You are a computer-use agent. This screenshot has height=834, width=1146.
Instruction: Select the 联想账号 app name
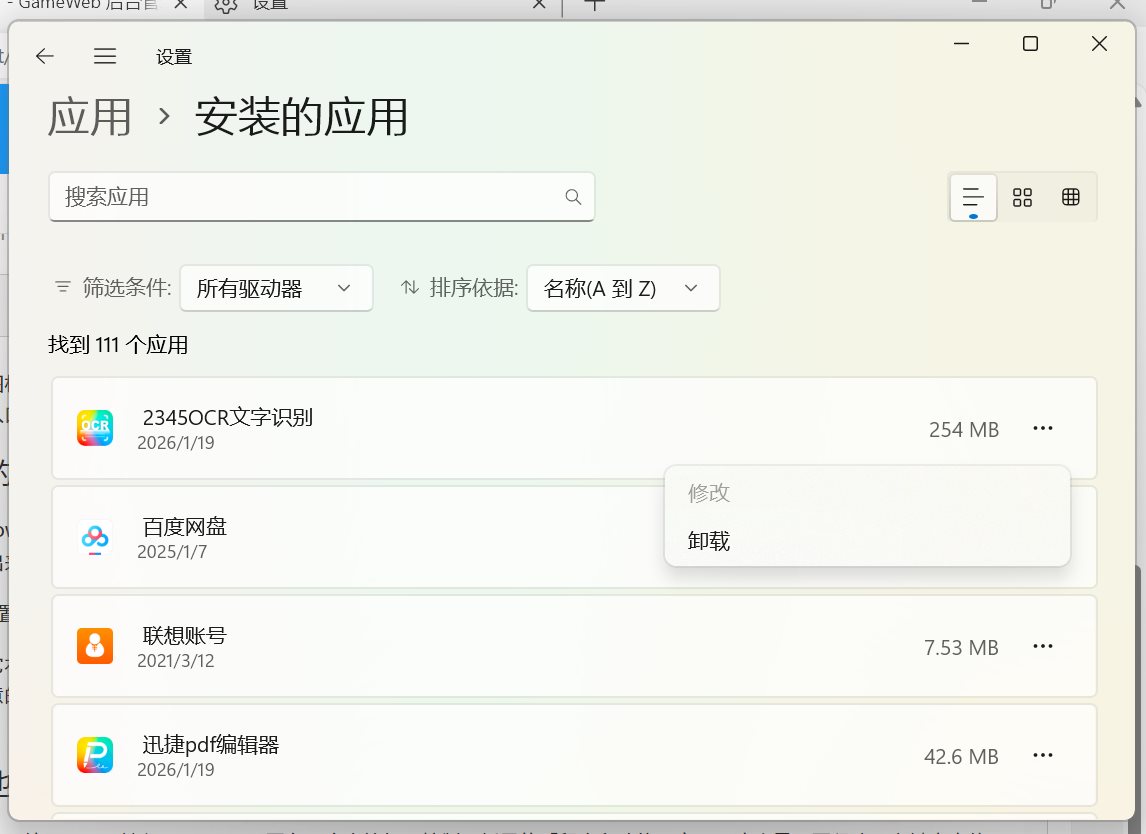[184, 636]
